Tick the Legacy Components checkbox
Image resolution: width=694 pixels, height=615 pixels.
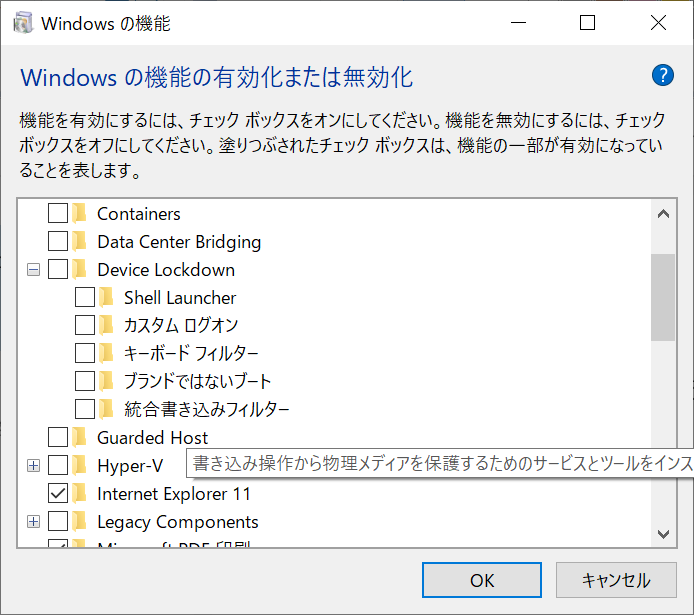(58, 521)
